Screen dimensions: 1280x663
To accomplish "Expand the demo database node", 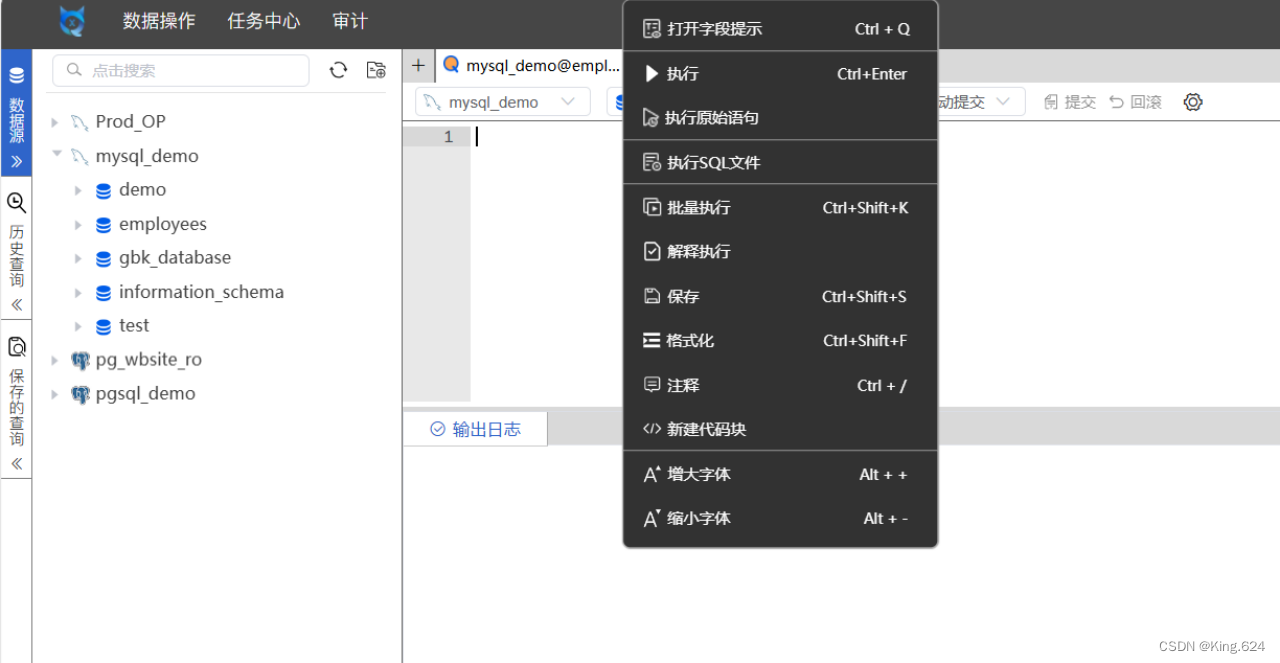I will 78,190.
